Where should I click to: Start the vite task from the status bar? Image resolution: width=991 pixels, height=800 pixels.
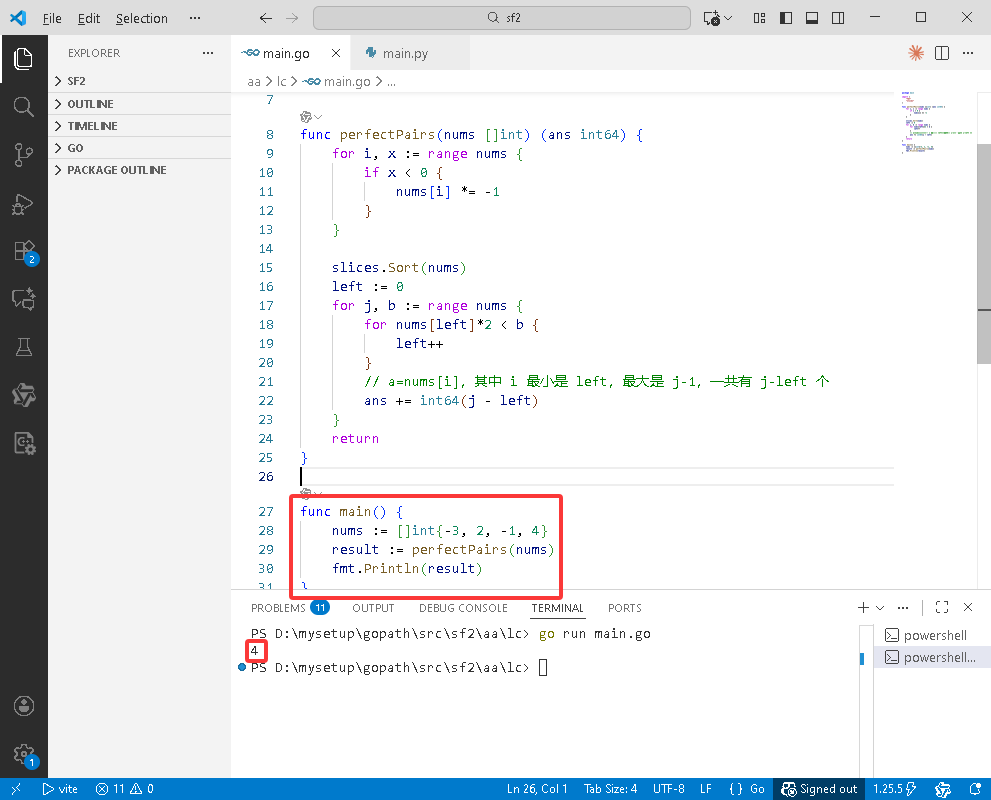60,789
